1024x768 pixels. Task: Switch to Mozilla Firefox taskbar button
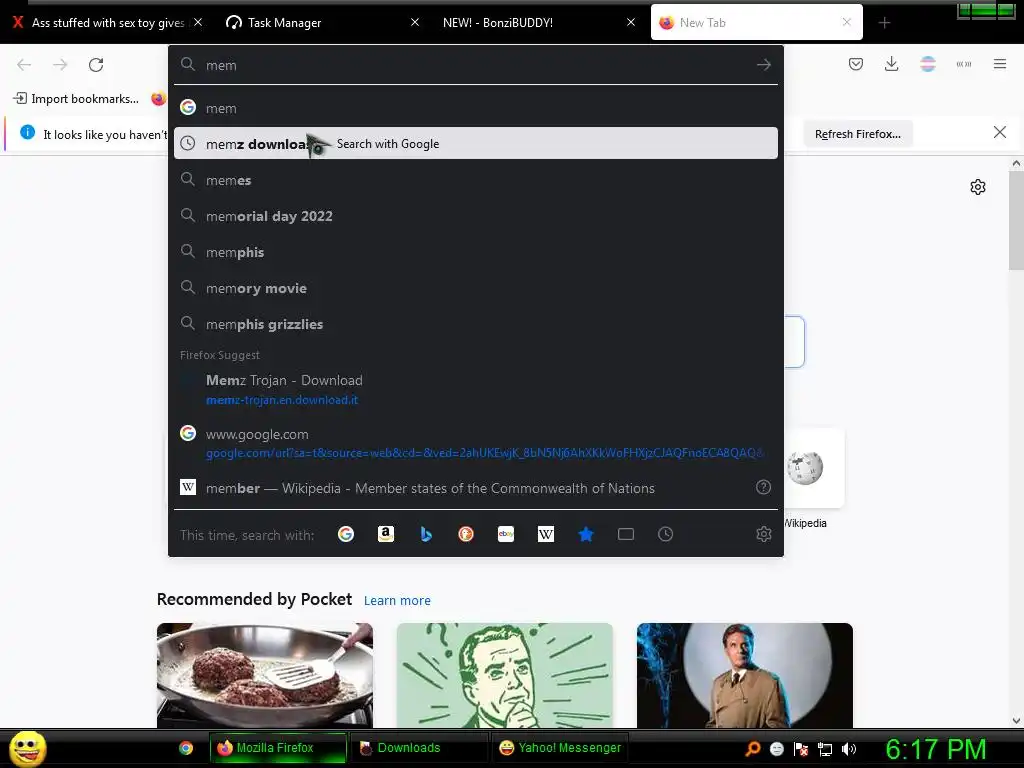tap(278, 748)
